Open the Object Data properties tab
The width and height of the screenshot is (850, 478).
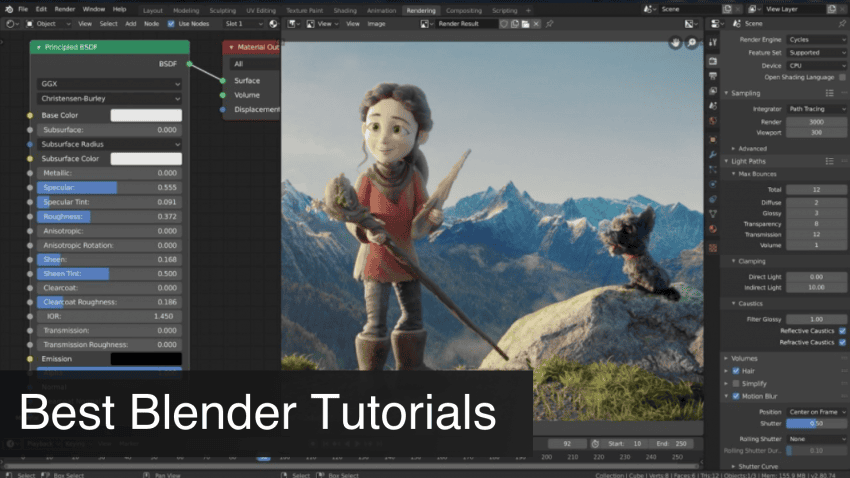pos(713,214)
